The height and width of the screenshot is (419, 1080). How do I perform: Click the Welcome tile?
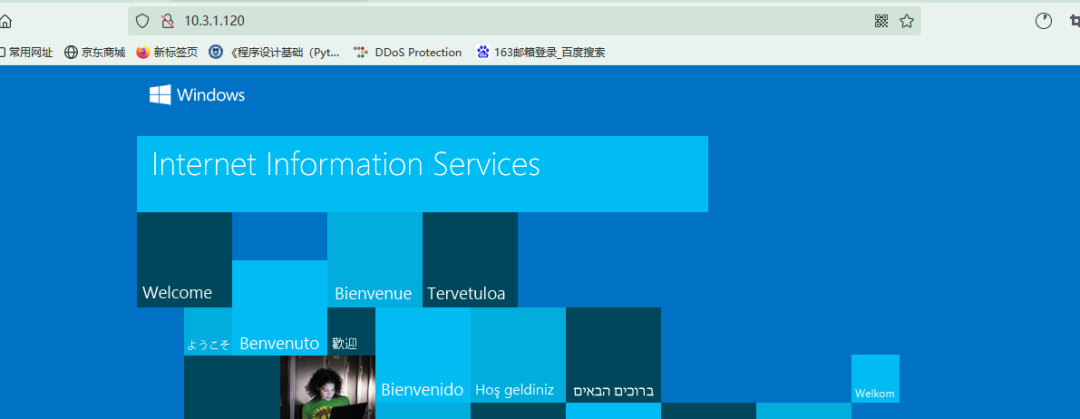click(185, 260)
